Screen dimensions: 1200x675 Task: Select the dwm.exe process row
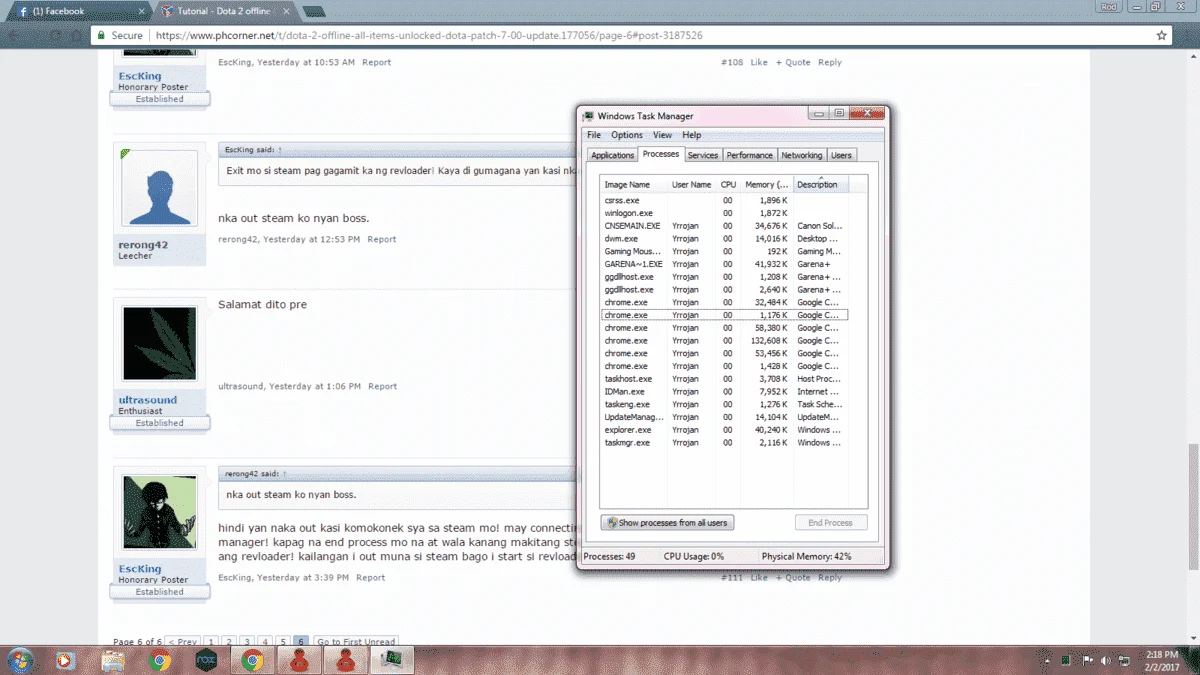724,239
